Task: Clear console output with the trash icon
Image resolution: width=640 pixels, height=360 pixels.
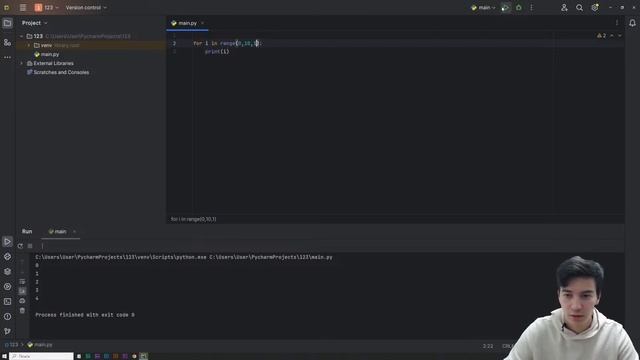Action: pos(22,311)
